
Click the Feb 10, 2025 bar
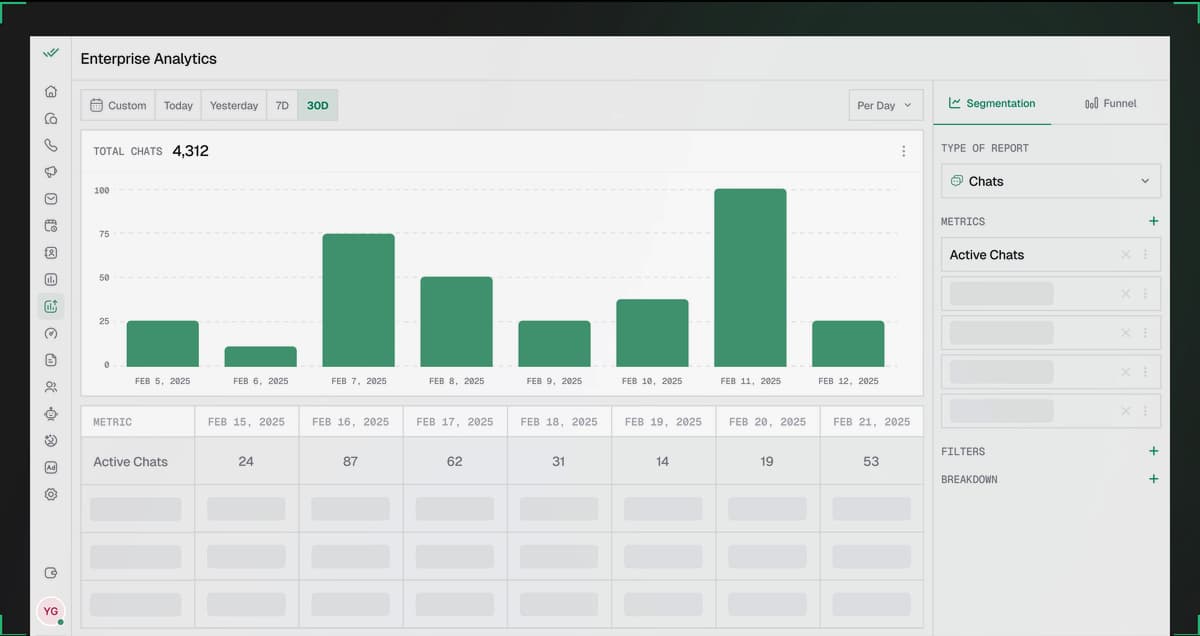click(652, 332)
